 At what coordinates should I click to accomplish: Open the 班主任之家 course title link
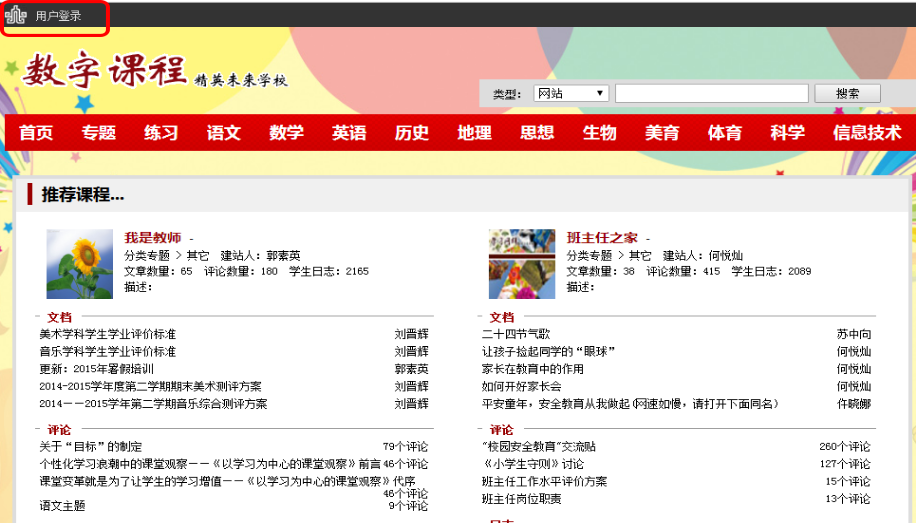tap(602, 238)
